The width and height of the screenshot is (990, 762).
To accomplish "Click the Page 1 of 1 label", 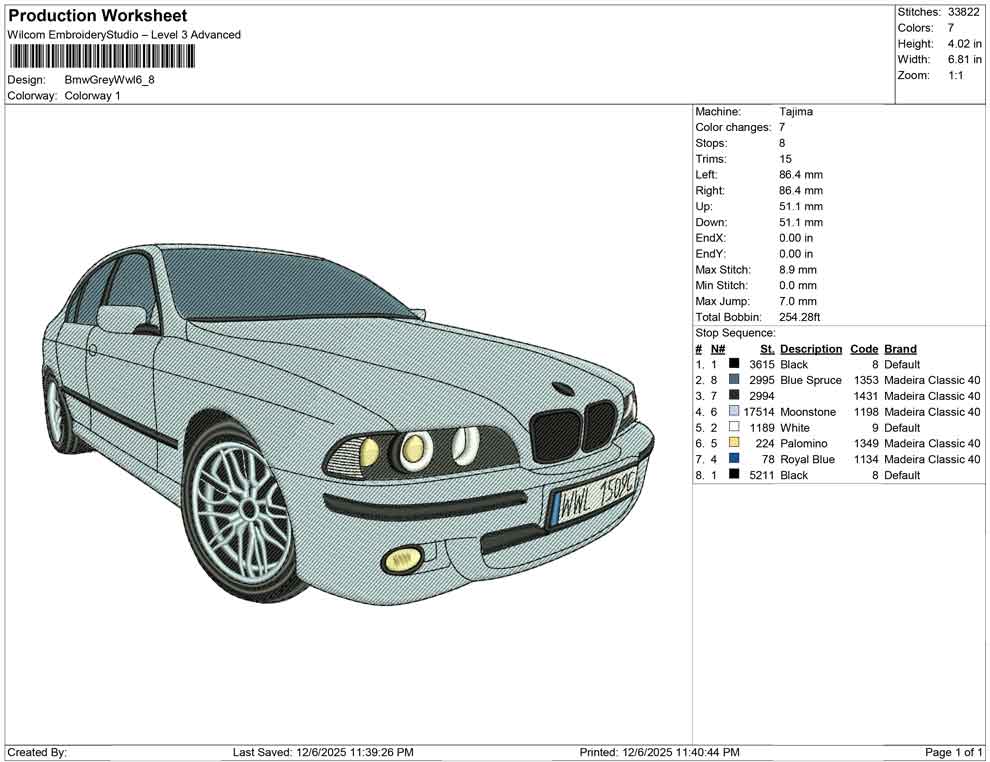I will [x=950, y=752].
